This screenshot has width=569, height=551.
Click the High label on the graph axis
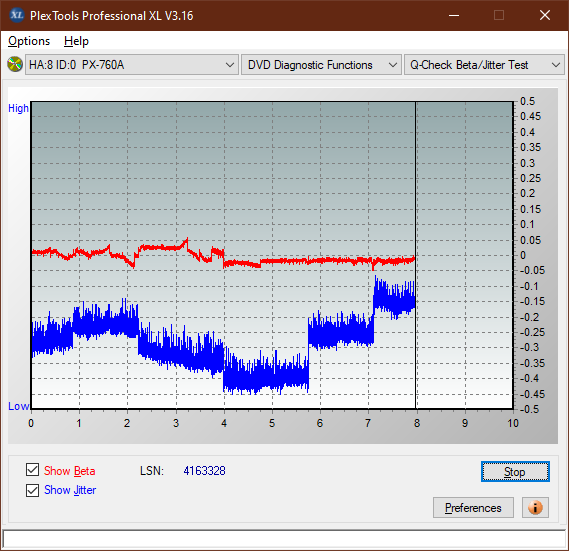pyautogui.click(x=18, y=108)
